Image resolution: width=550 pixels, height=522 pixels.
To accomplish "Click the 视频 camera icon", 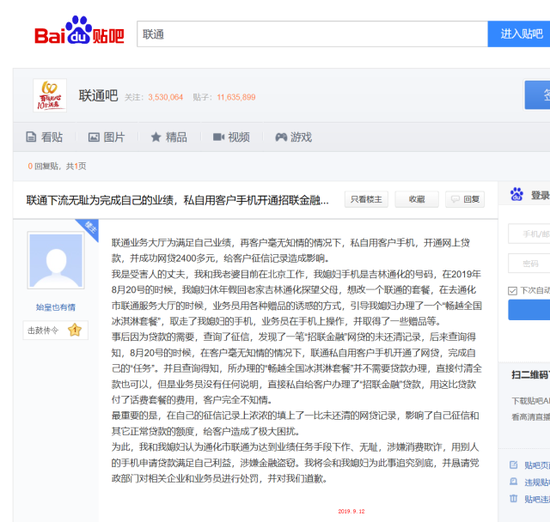I will pos(219,137).
